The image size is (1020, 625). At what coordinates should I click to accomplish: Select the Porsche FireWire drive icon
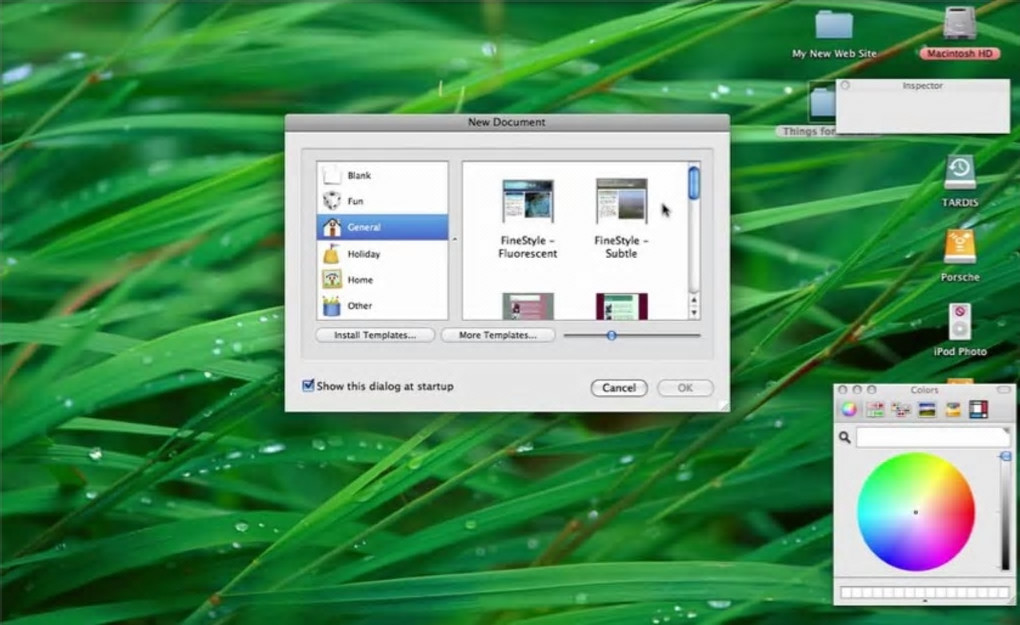point(959,247)
